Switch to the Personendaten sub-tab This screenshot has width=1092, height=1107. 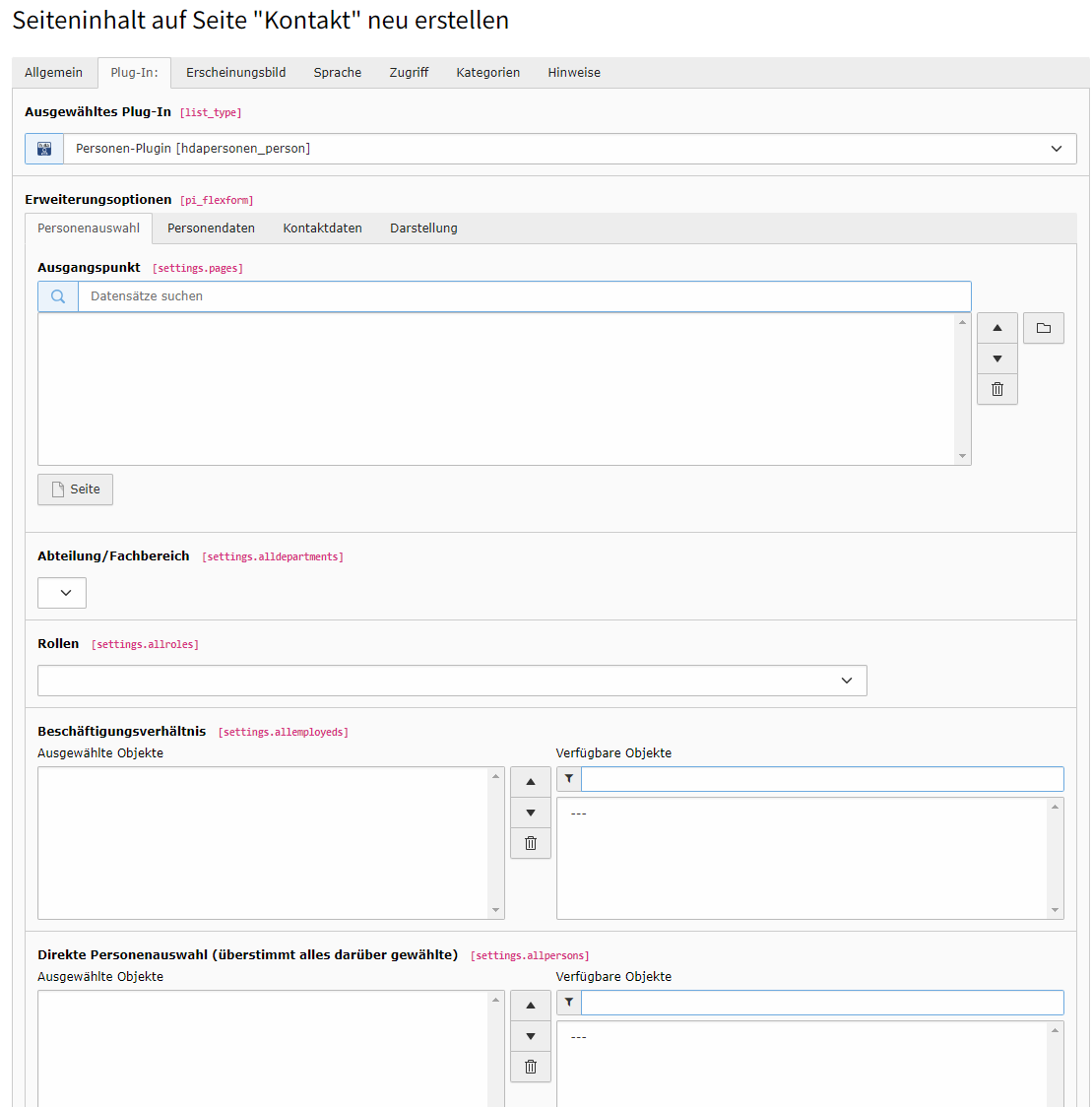point(211,228)
